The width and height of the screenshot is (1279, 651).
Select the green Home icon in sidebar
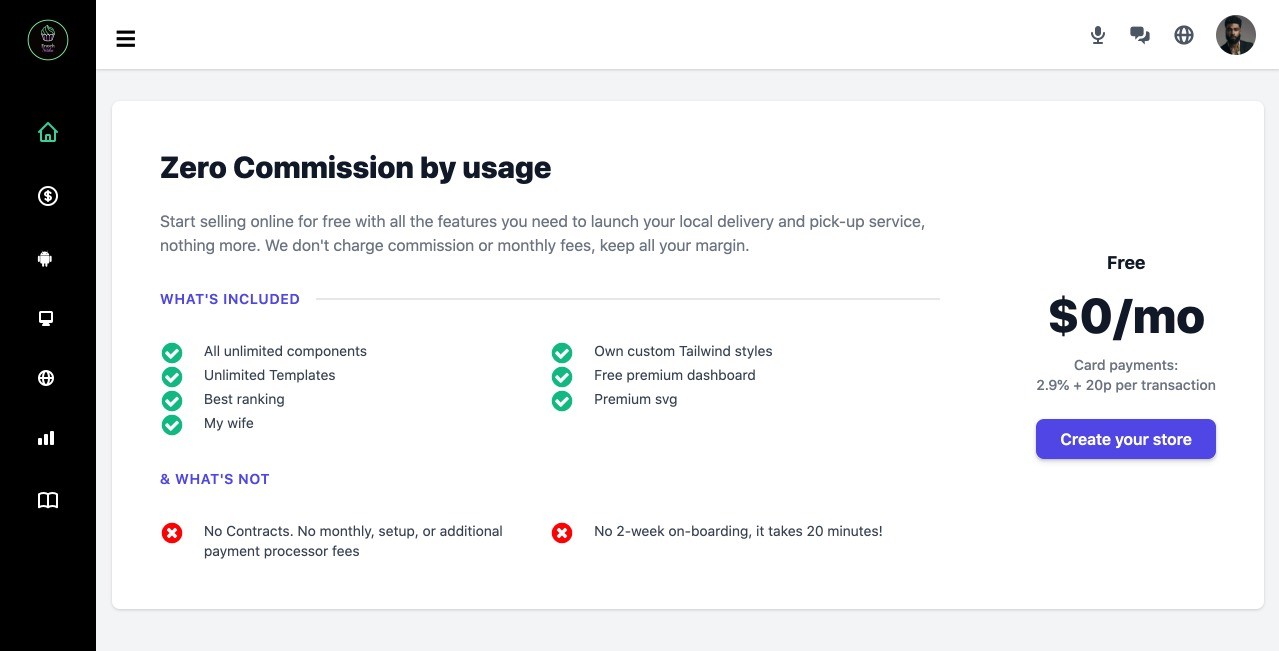click(47, 131)
